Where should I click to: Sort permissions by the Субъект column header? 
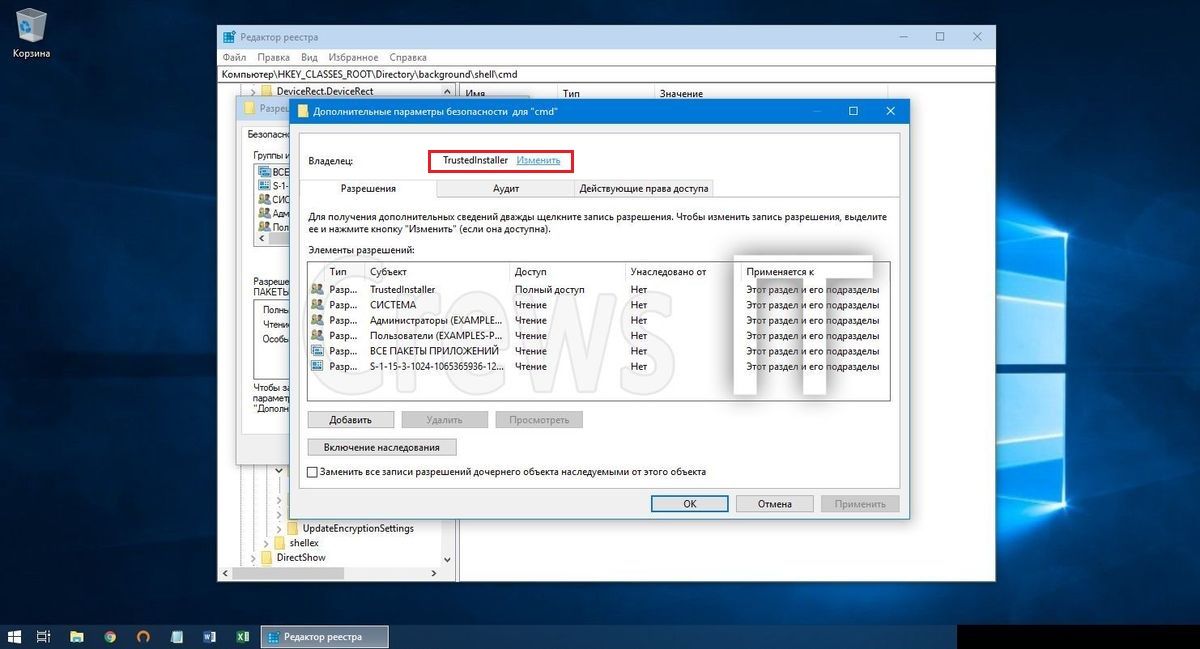click(x=438, y=271)
